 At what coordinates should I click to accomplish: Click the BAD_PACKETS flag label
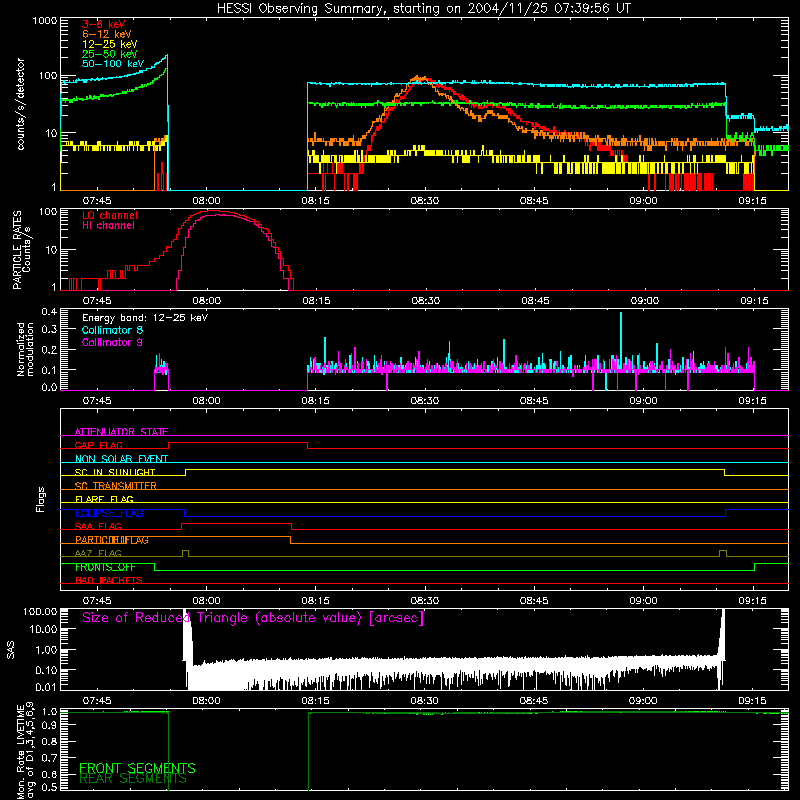coord(109,580)
